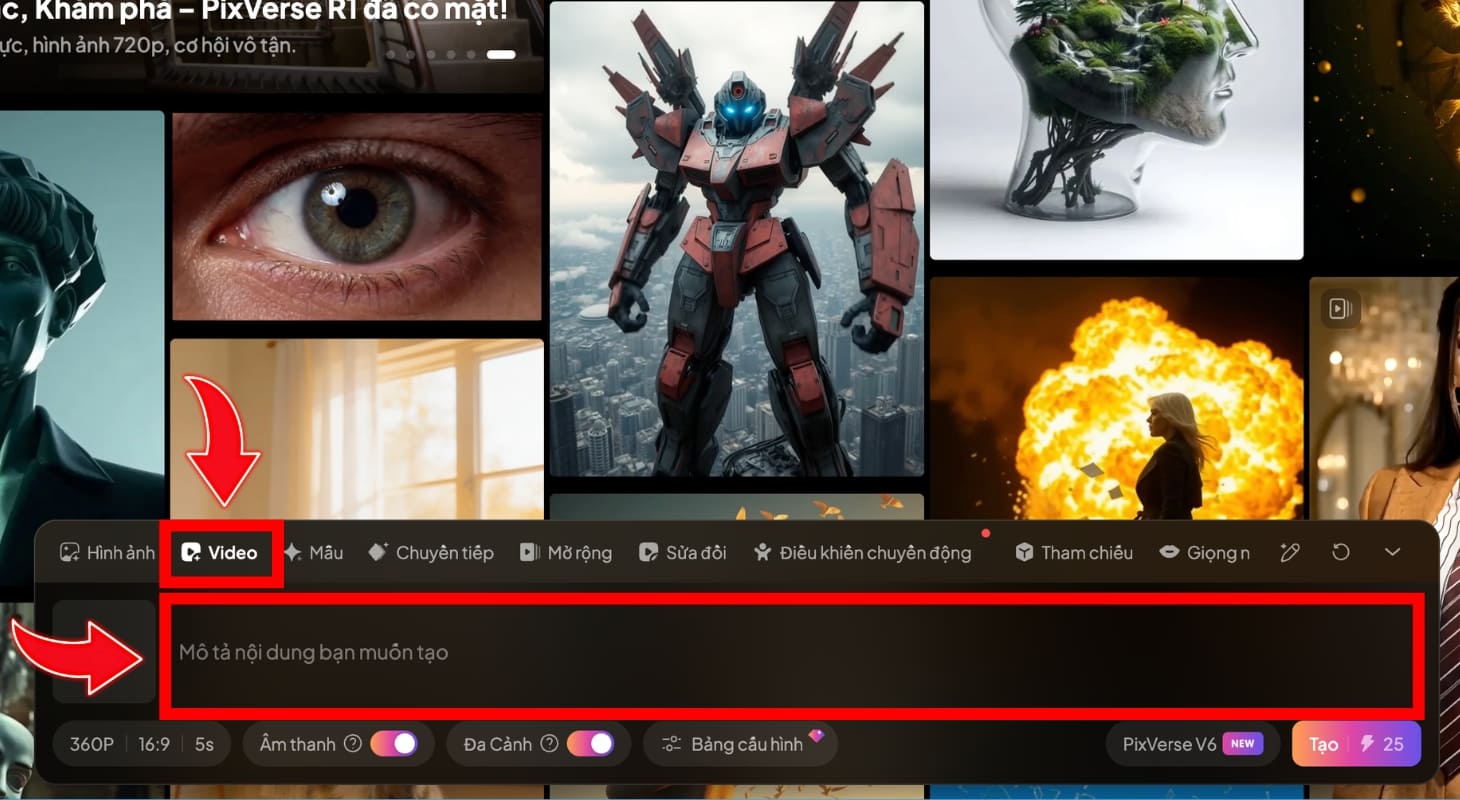Viewport: 1460px width, 800px height.
Task: Collapse the toolbar with the chevron arrow
Action: [x=1392, y=551]
